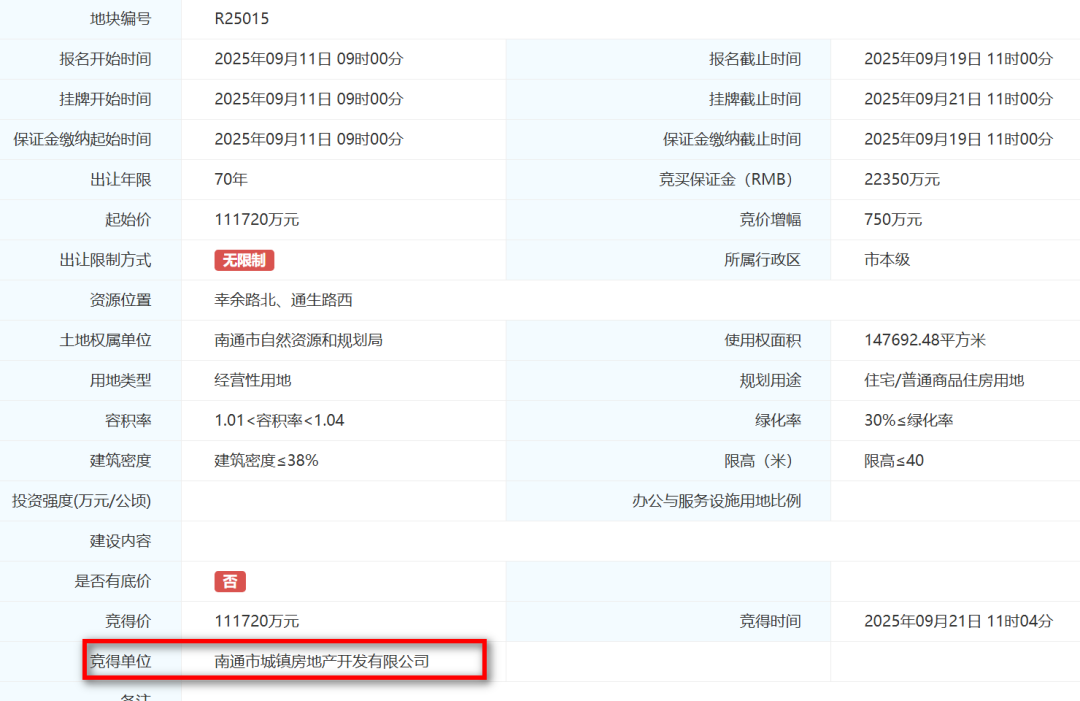Viewport: 1080px width, 701px height.
Task: Select planned use 住宅/普通商品住房用地
Action: click(x=943, y=380)
